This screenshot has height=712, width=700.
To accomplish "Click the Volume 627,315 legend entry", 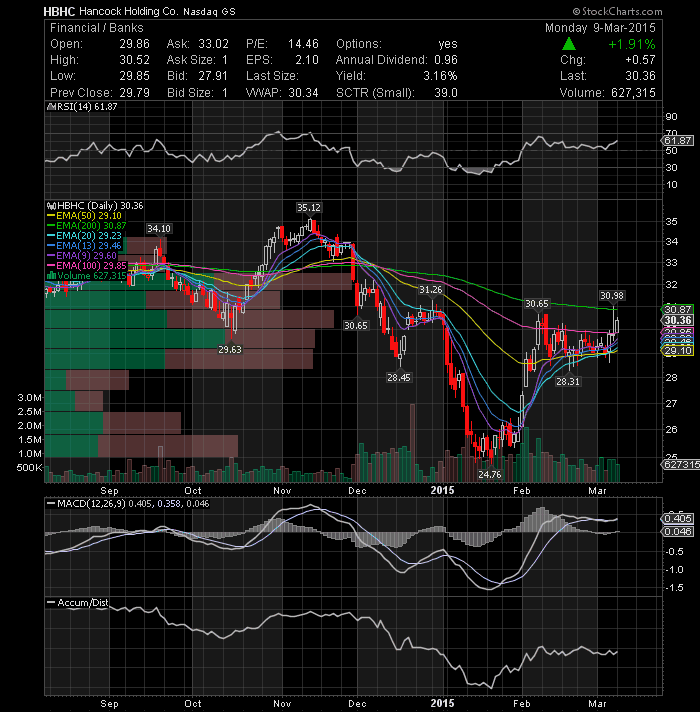I will point(91,276).
